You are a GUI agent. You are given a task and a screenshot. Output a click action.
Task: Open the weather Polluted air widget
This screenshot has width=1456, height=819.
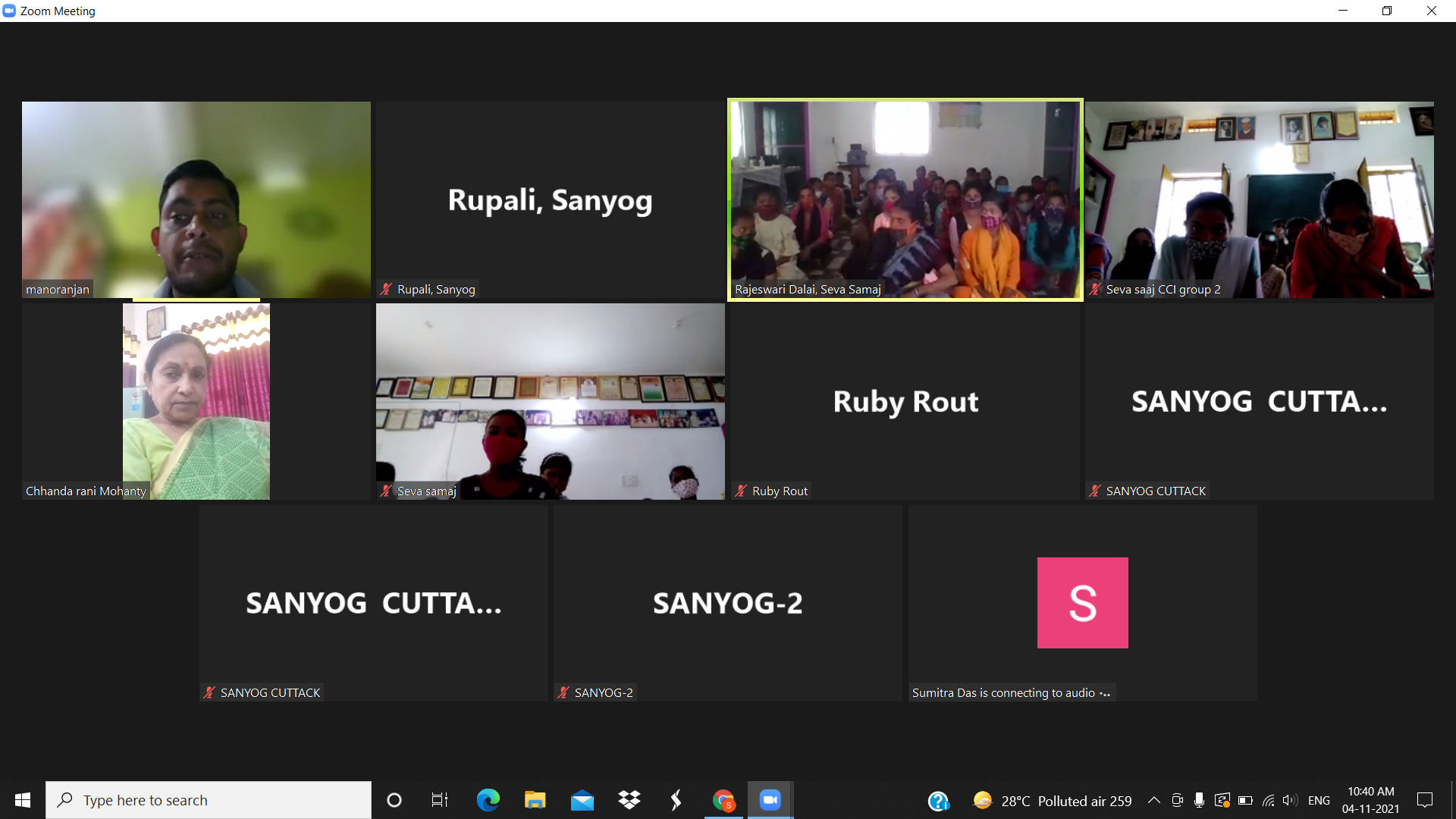point(1053,801)
